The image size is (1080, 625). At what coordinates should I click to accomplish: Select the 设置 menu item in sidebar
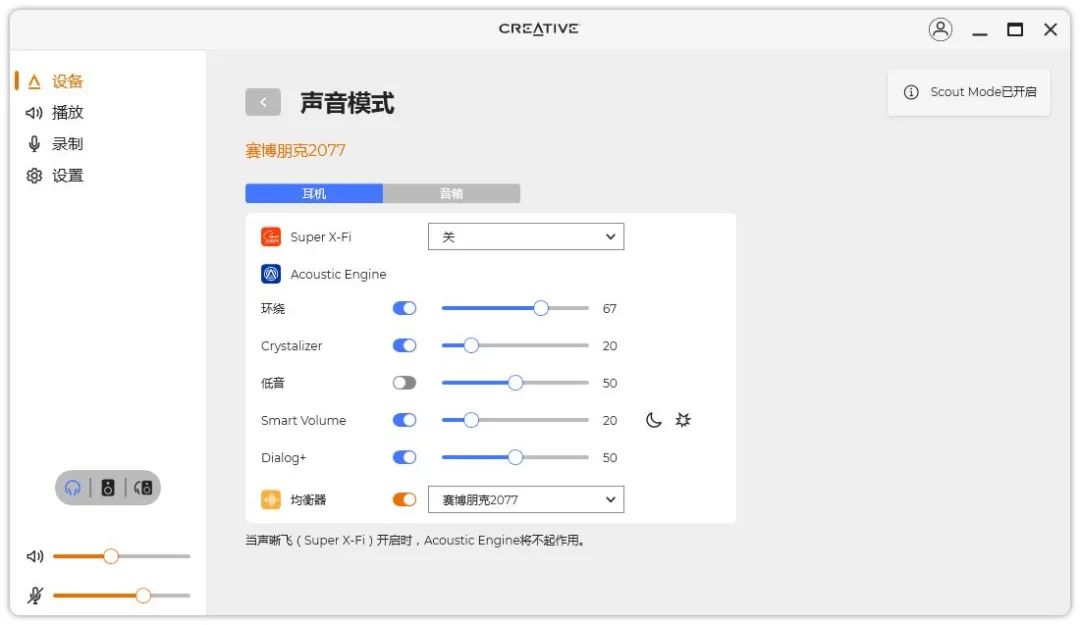58,174
